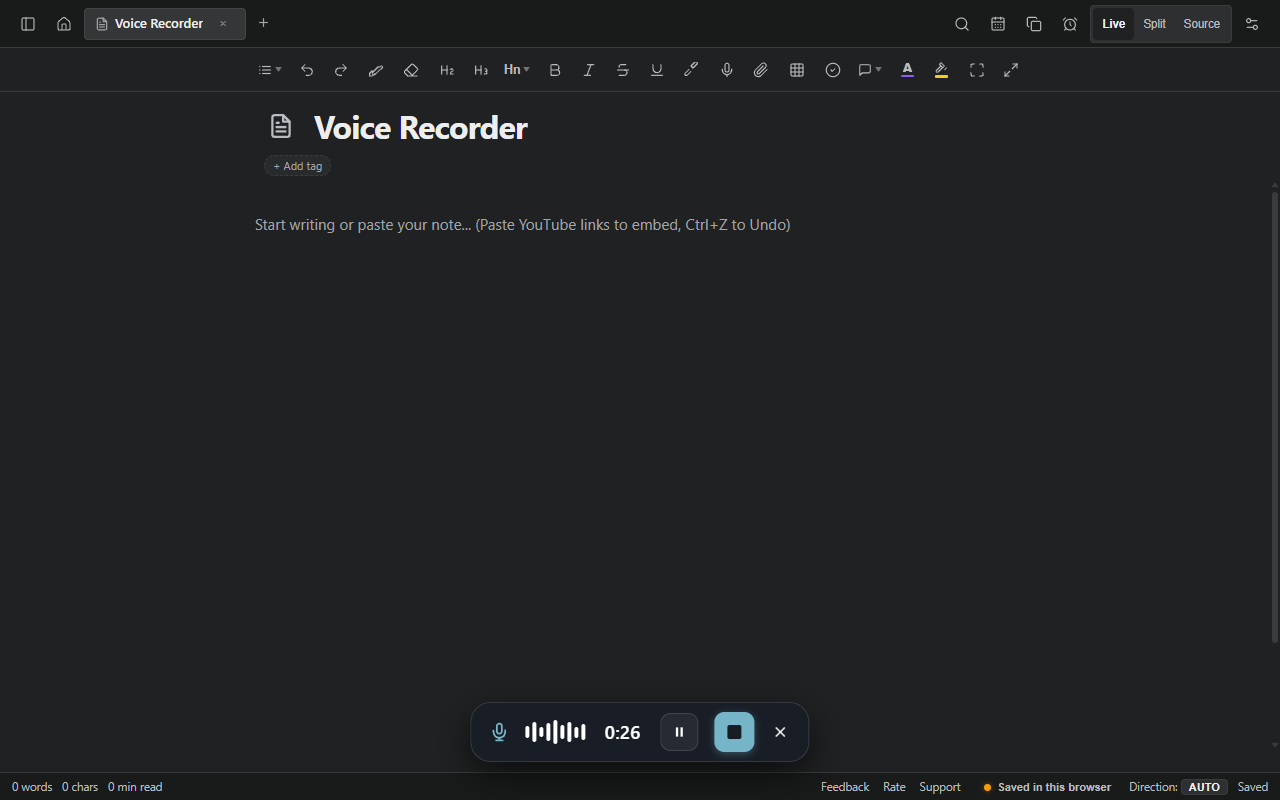
Task: Pick a text color with the A icon
Action: (x=907, y=70)
